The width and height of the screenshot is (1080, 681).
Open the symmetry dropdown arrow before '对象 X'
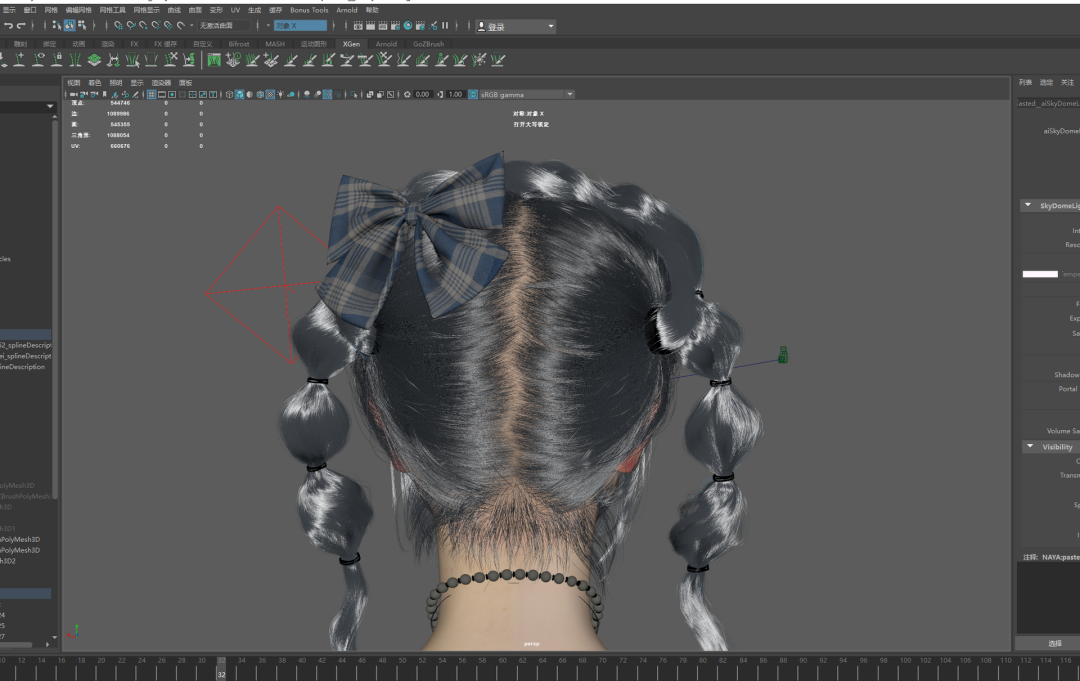268,25
